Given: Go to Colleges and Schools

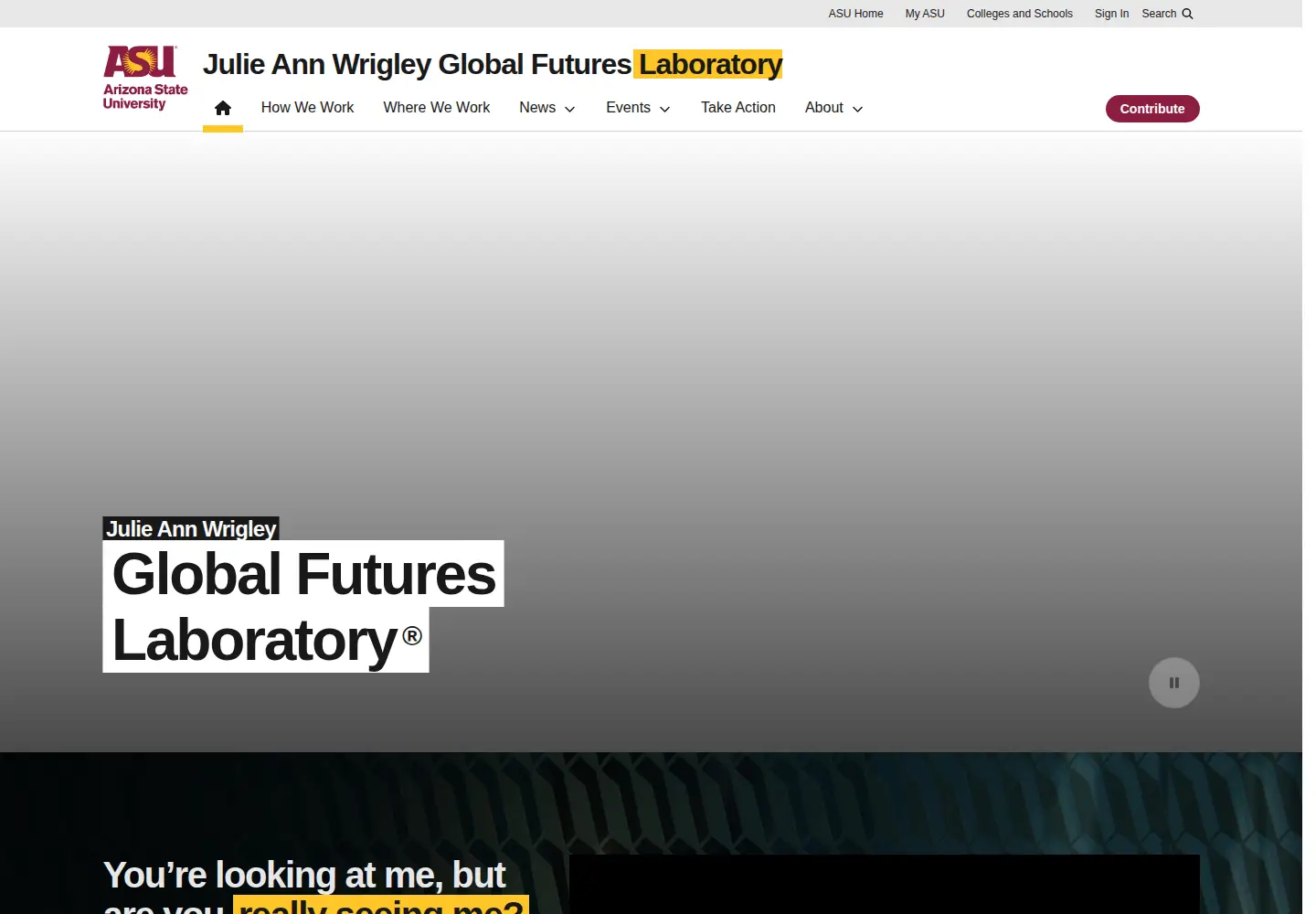Looking at the screenshot, I should (x=1020, y=14).
